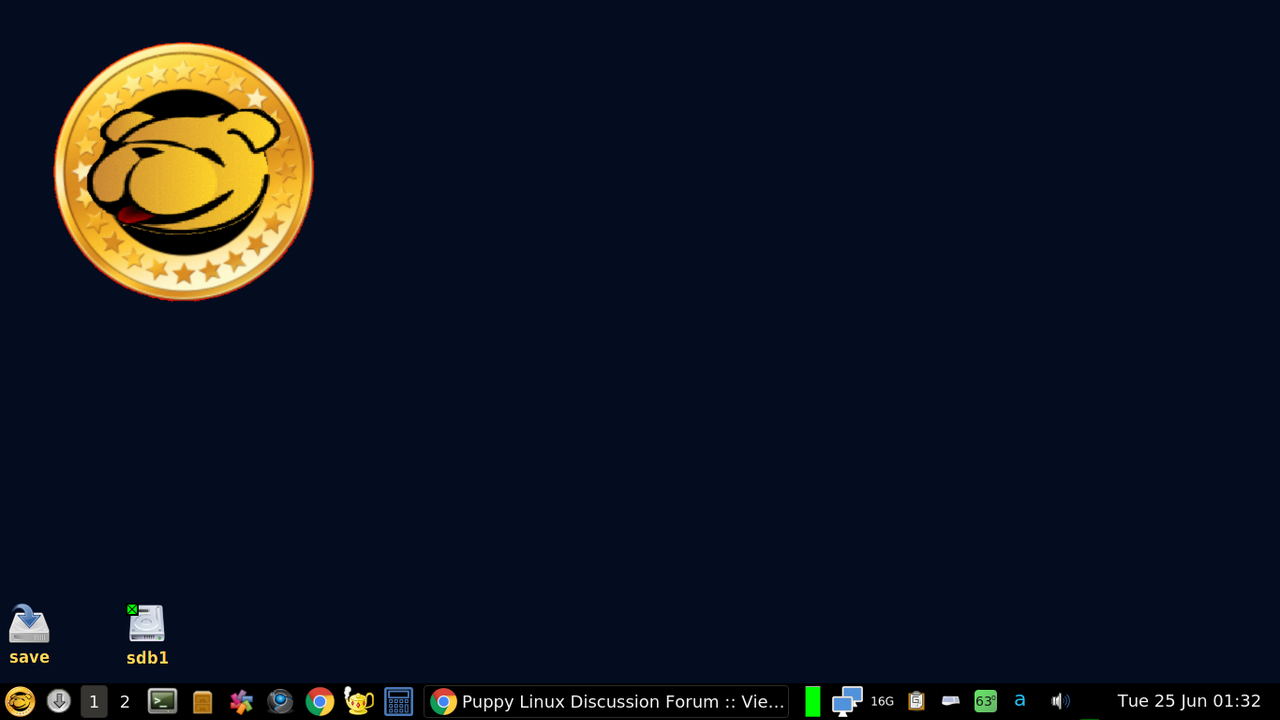The width and height of the screenshot is (1280, 720).
Task: Open the Puppy Linux start menu
Action: point(20,702)
